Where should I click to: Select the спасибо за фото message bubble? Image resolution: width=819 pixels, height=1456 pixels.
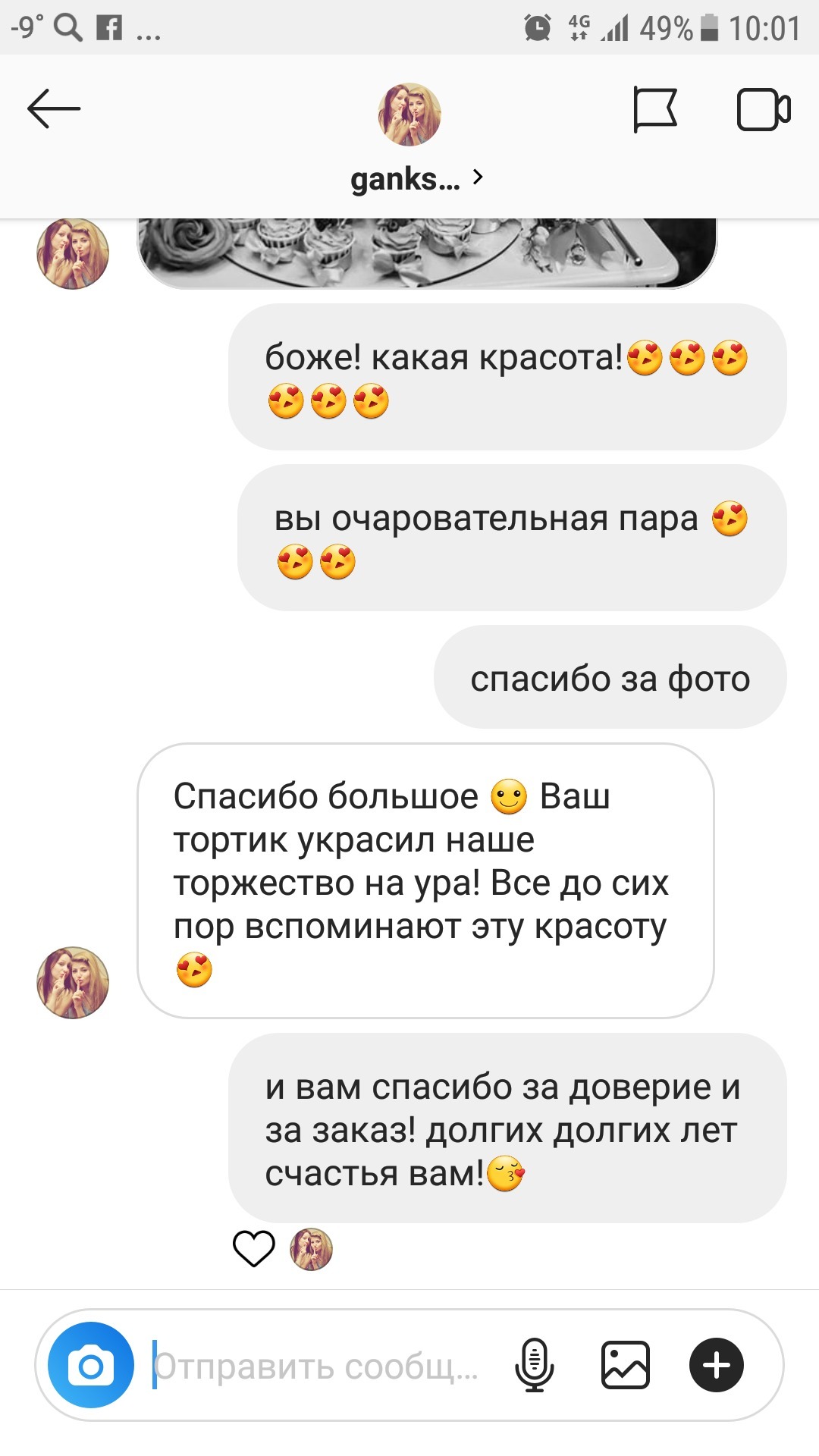(610, 677)
